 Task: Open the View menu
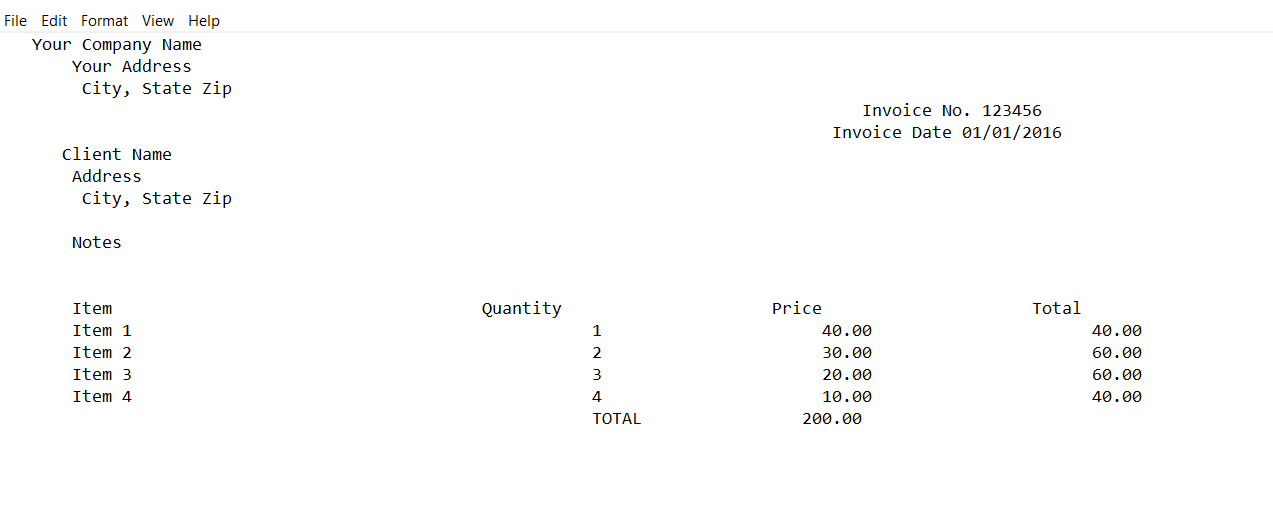[x=158, y=20]
